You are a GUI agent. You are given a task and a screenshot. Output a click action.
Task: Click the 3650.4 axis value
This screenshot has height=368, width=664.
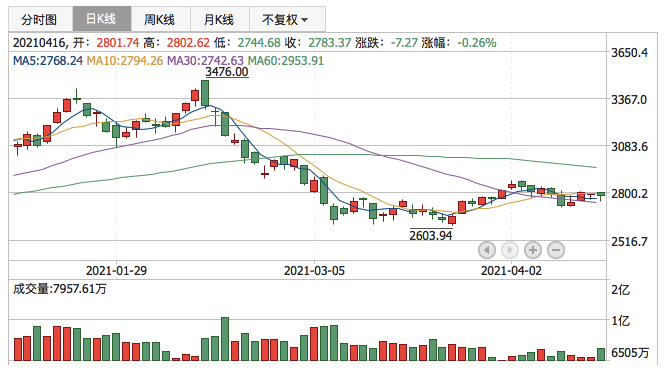tap(629, 53)
